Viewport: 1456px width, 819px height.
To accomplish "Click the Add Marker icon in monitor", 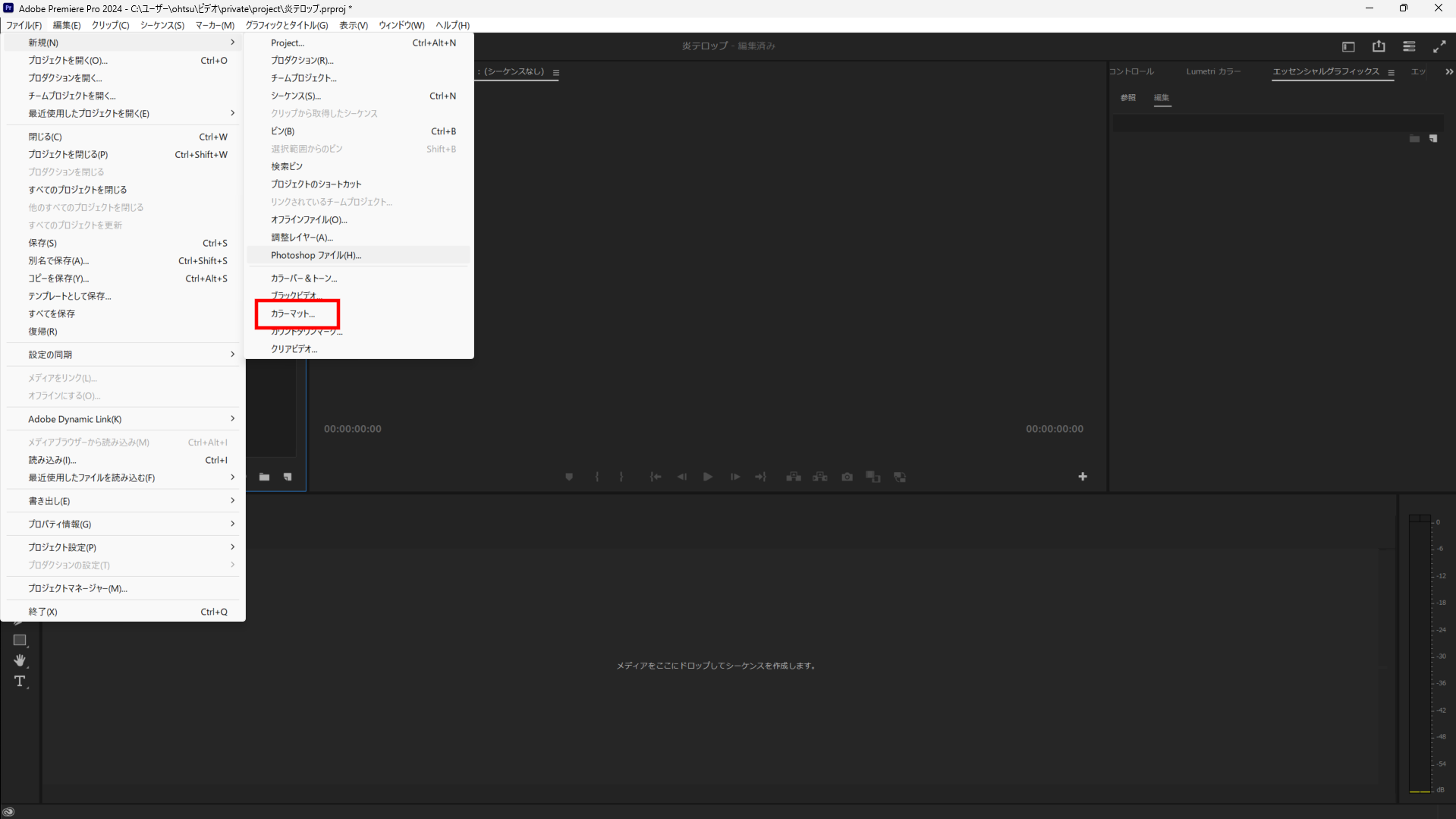I will point(569,477).
